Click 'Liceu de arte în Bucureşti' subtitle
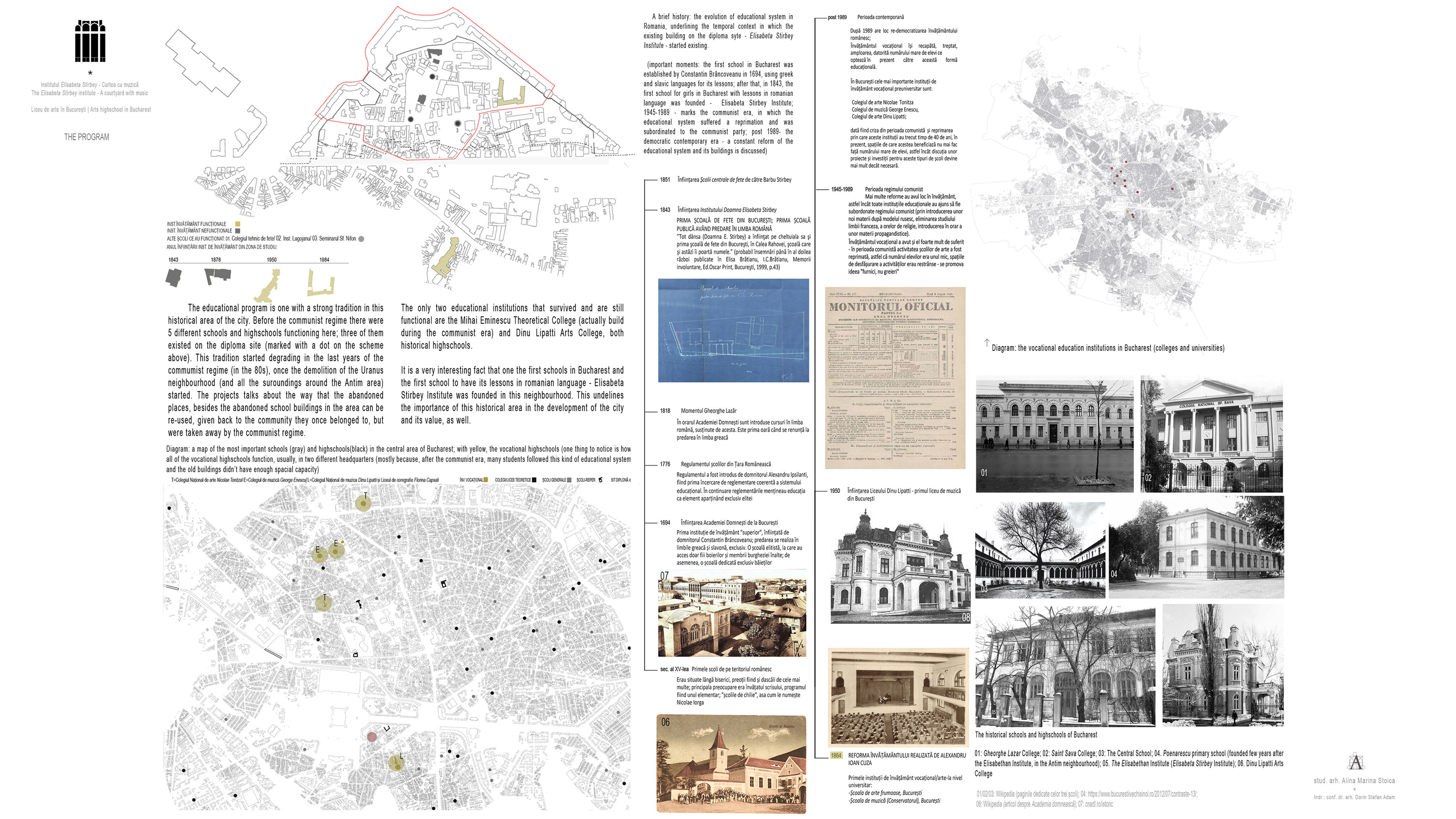The image size is (1456, 819). 59,110
